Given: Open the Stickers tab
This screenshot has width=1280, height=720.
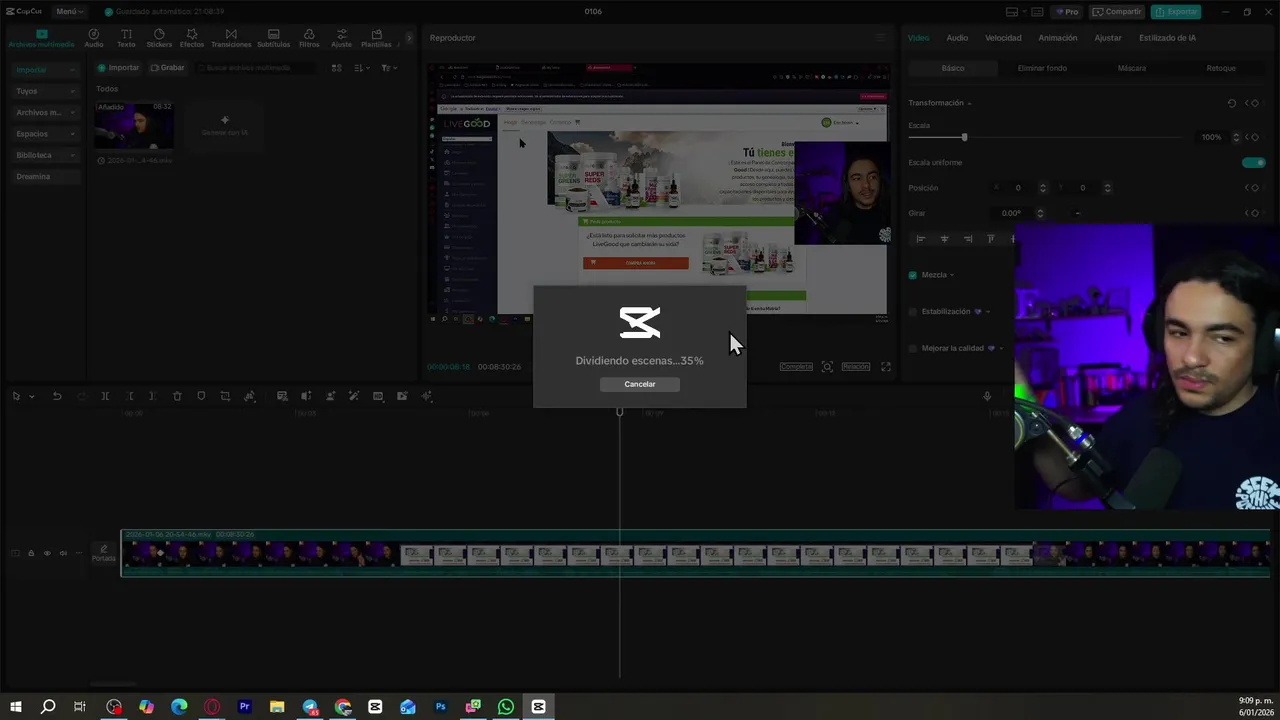Looking at the screenshot, I should click(159, 38).
